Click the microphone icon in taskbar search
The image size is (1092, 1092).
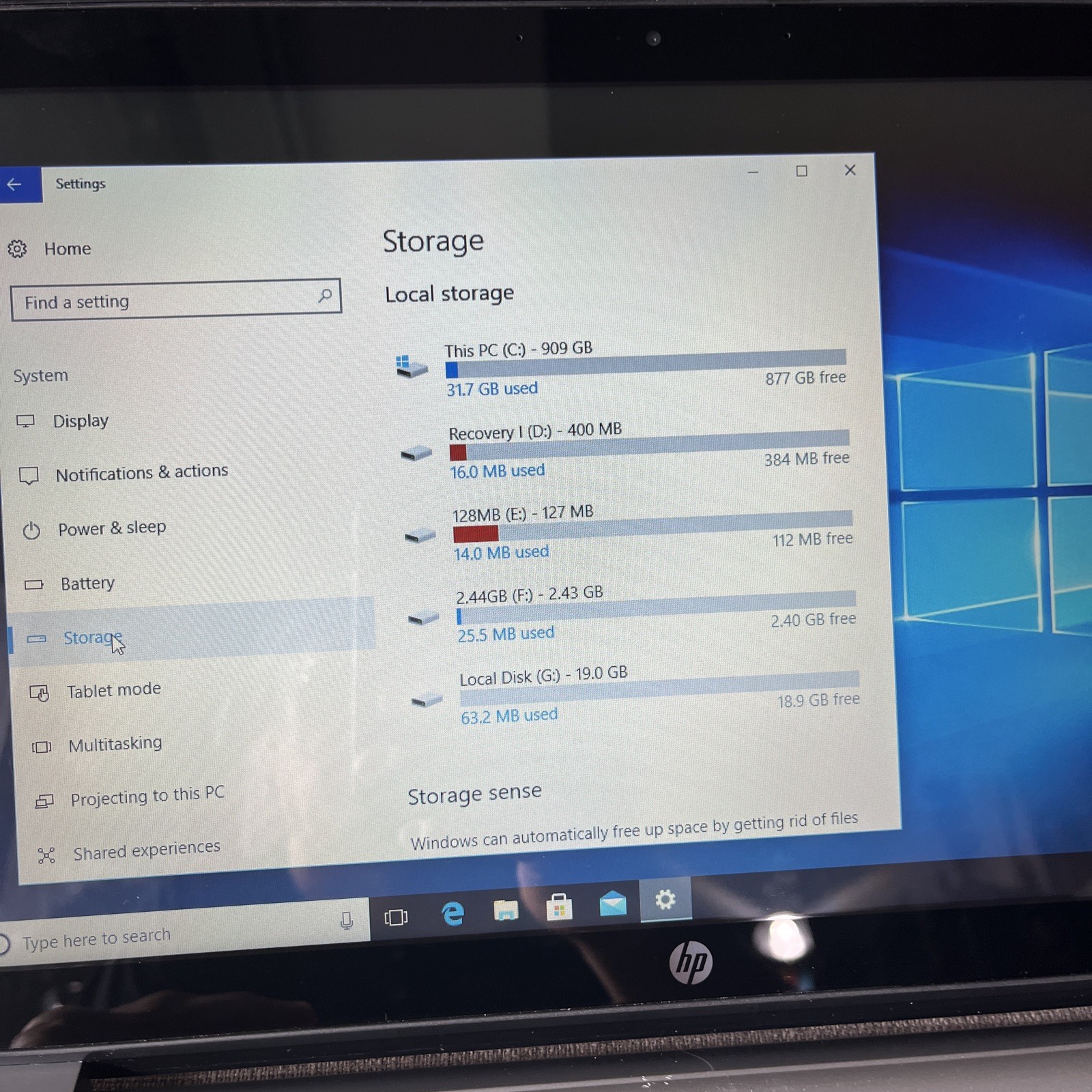click(347, 921)
